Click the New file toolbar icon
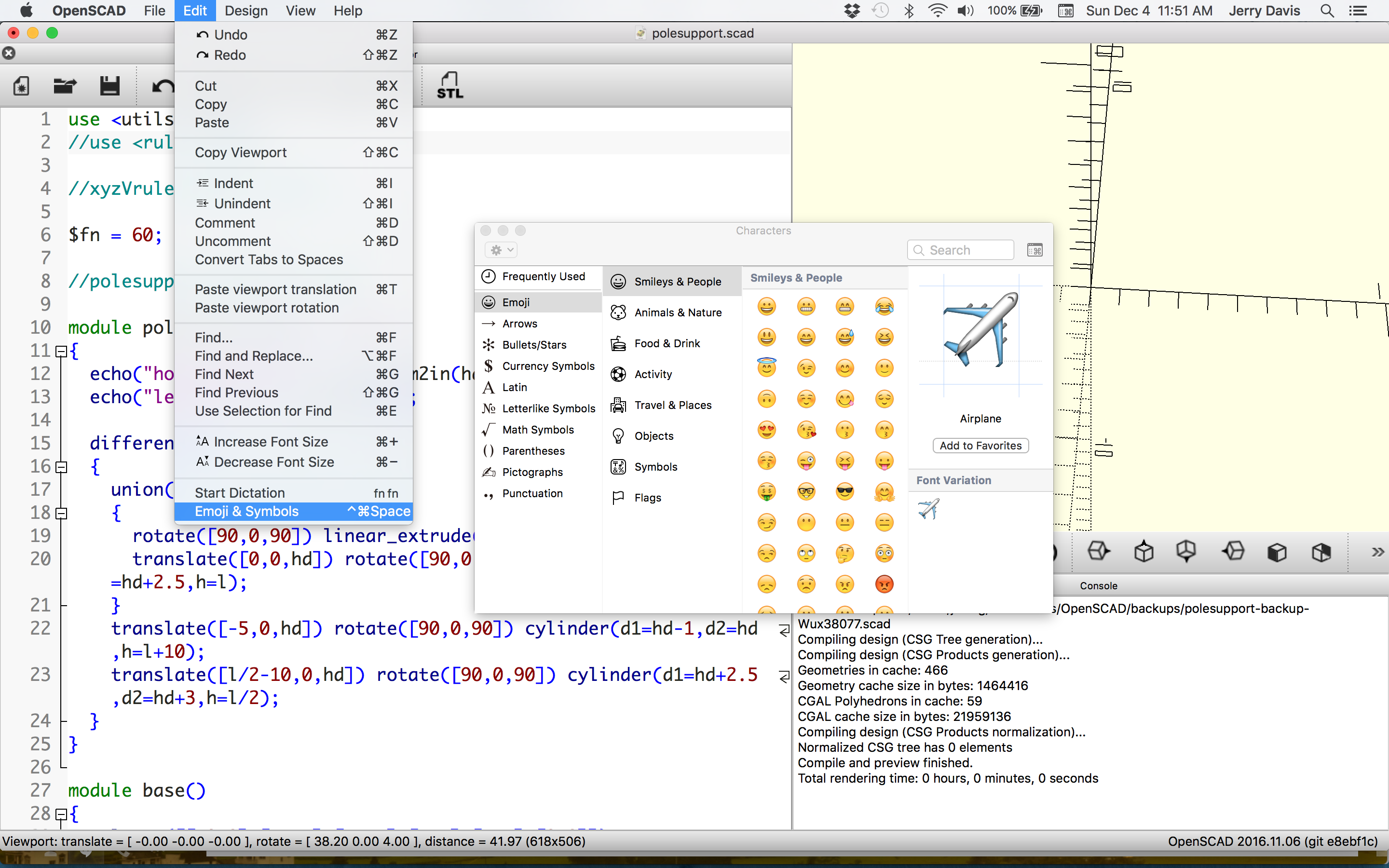The width and height of the screenshot is (1389, 868). pos(21,86)
